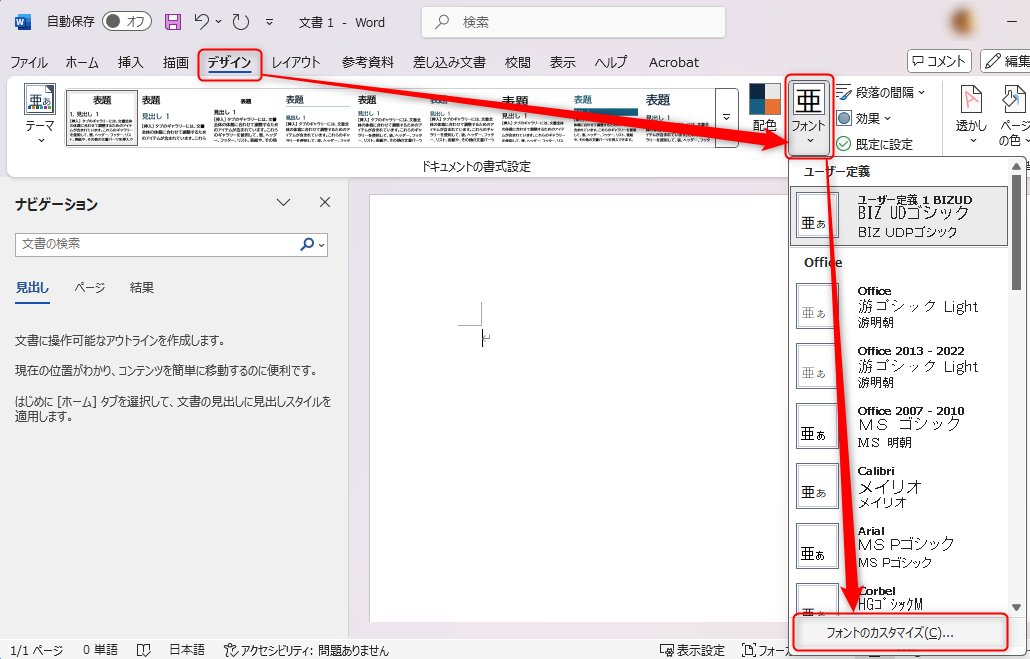Open the Layout (レイアウト) ribbon tab
Image resolution: width=1030 pixels, height=659 pixels.
click(296, 62)
